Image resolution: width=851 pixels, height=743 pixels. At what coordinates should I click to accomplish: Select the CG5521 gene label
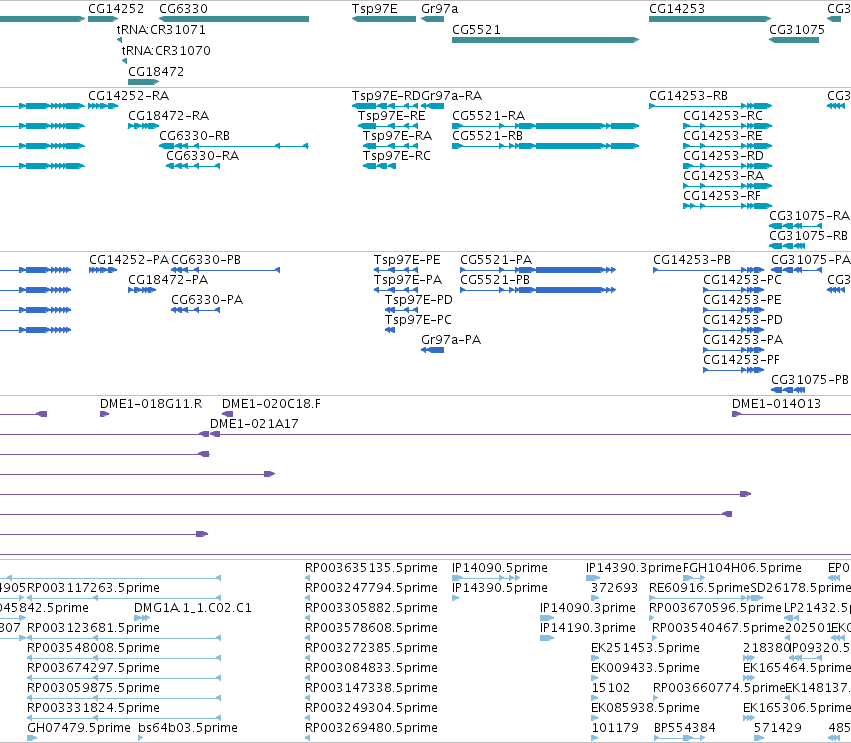[x=476, y=30]
